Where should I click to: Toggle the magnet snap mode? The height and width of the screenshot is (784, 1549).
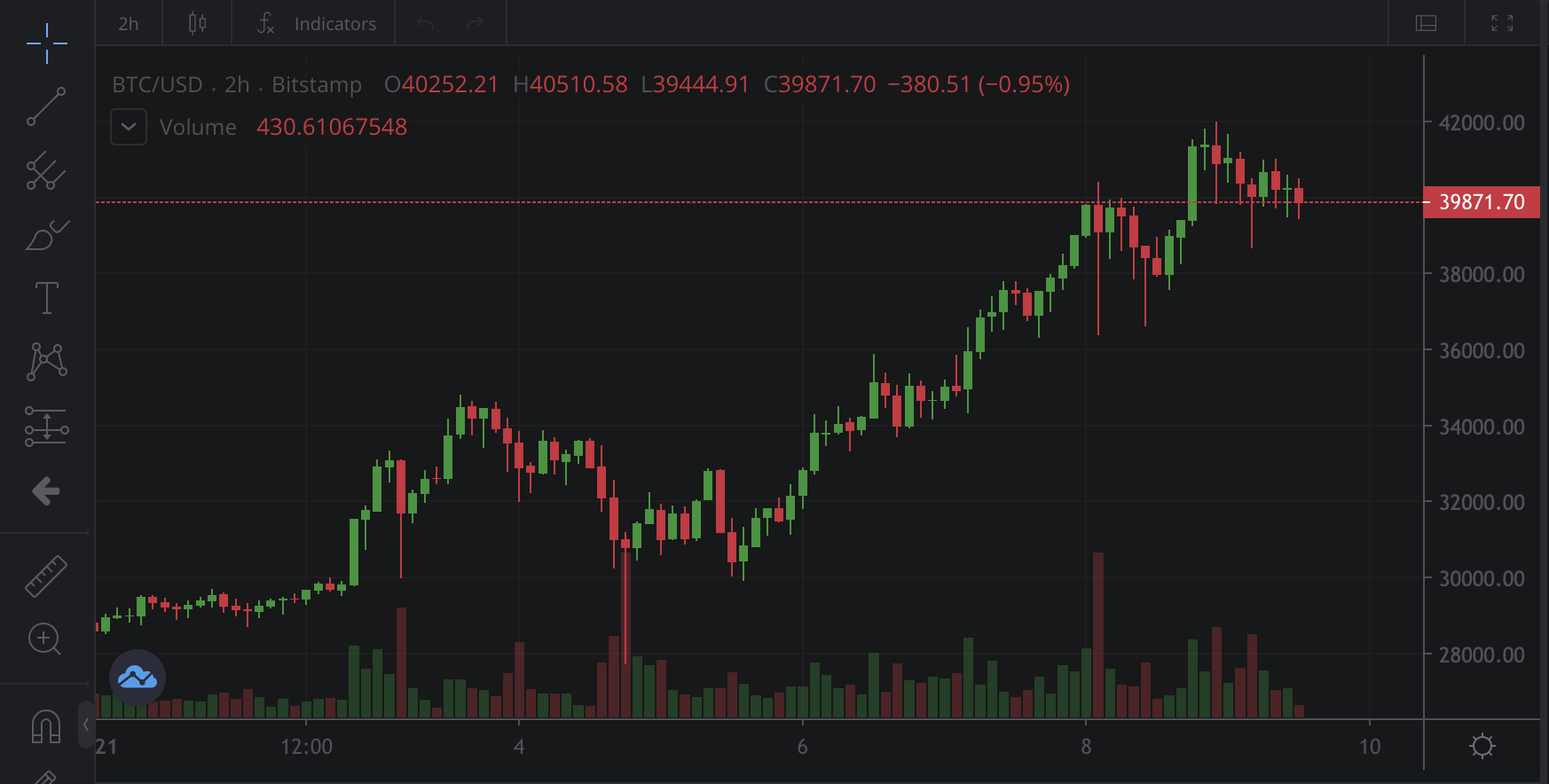tap(46, 726)
